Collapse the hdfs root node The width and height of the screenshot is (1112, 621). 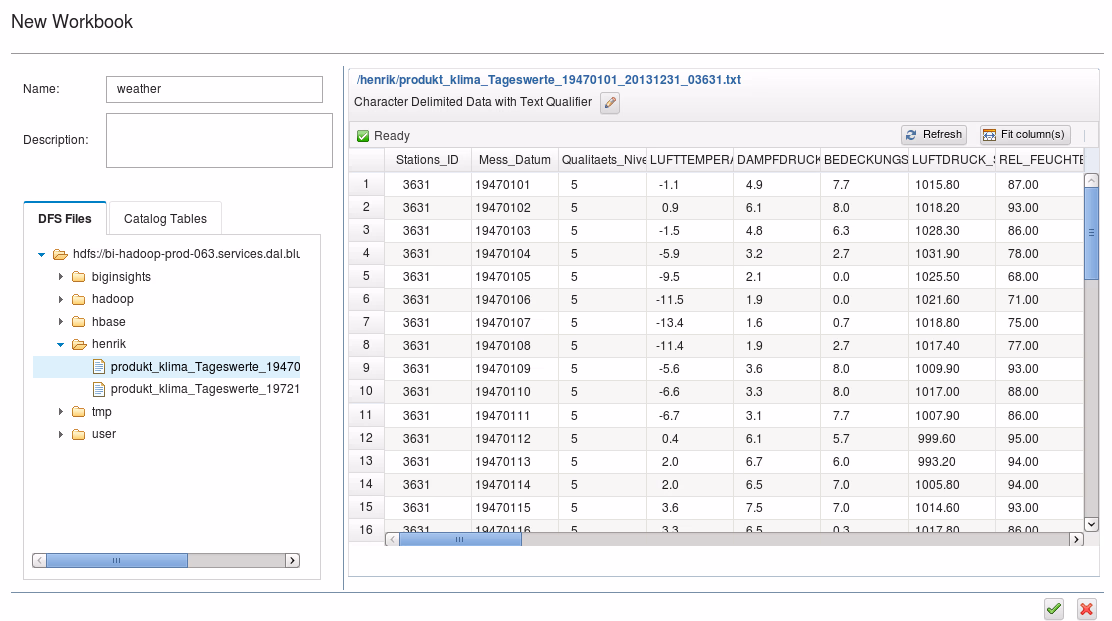click(x=41, y=254)
